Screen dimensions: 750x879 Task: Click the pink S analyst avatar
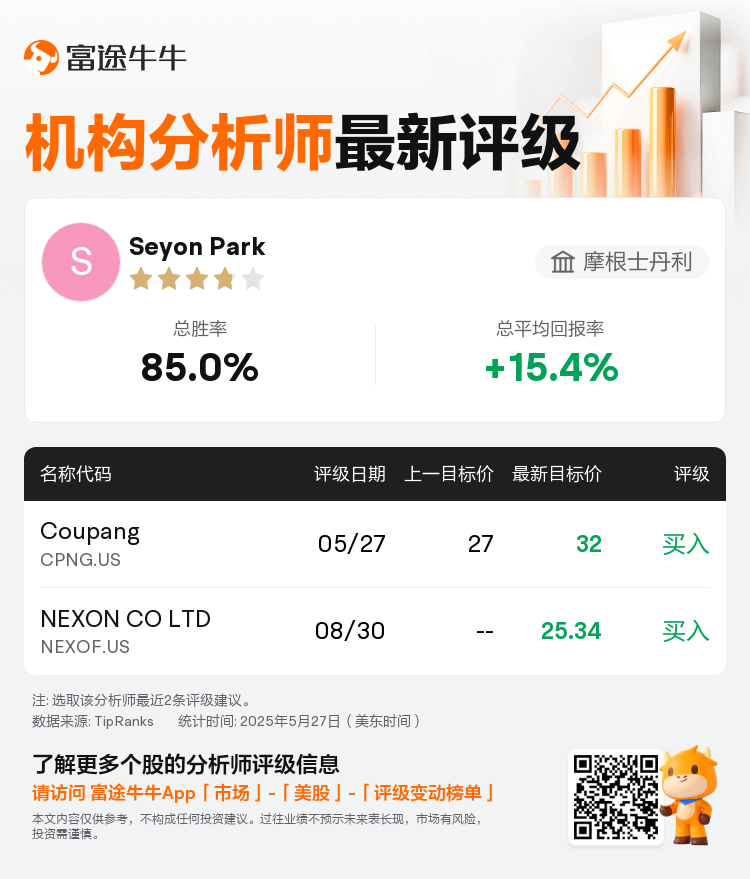click(81, 262)
